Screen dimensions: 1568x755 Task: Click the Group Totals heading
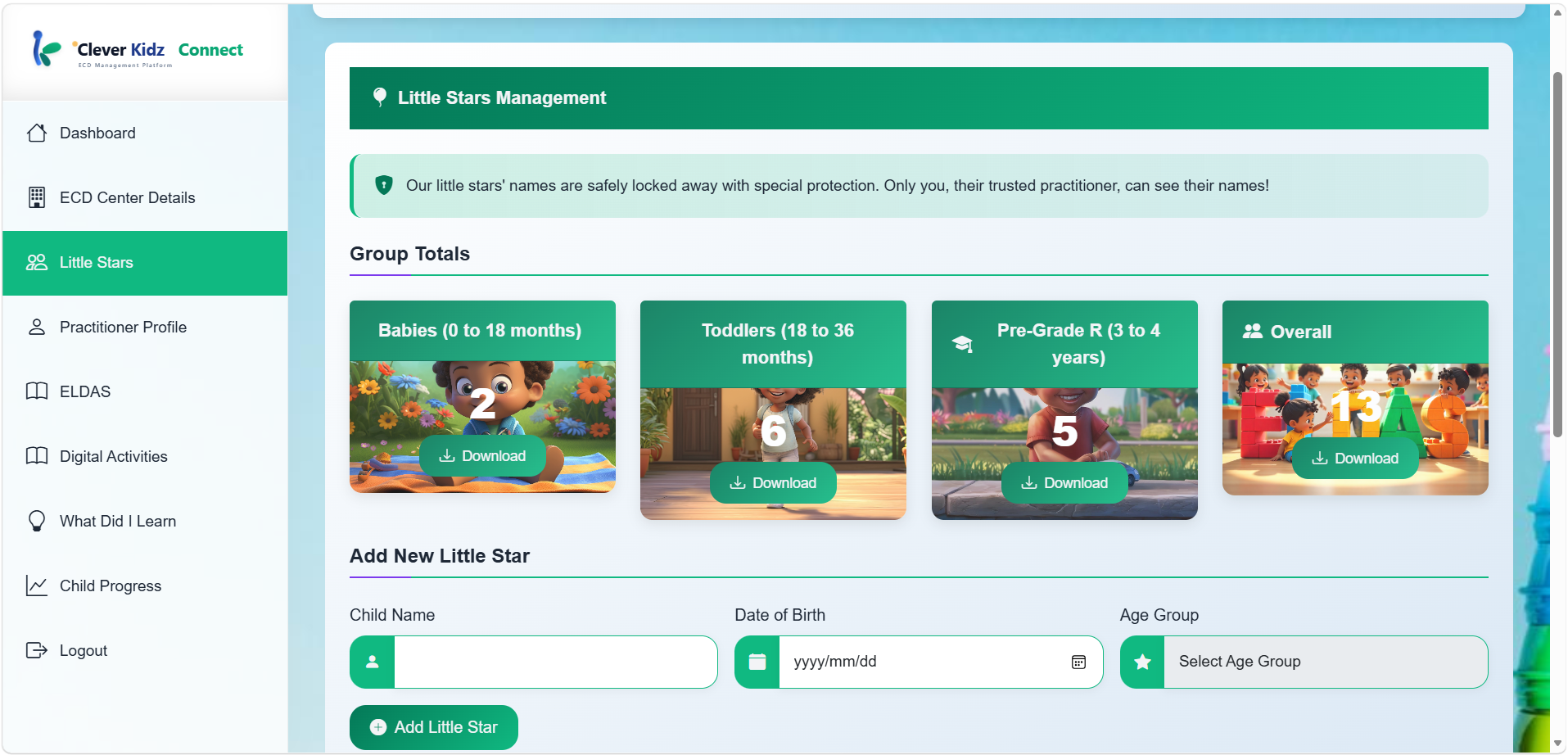(x=409, y=254)
